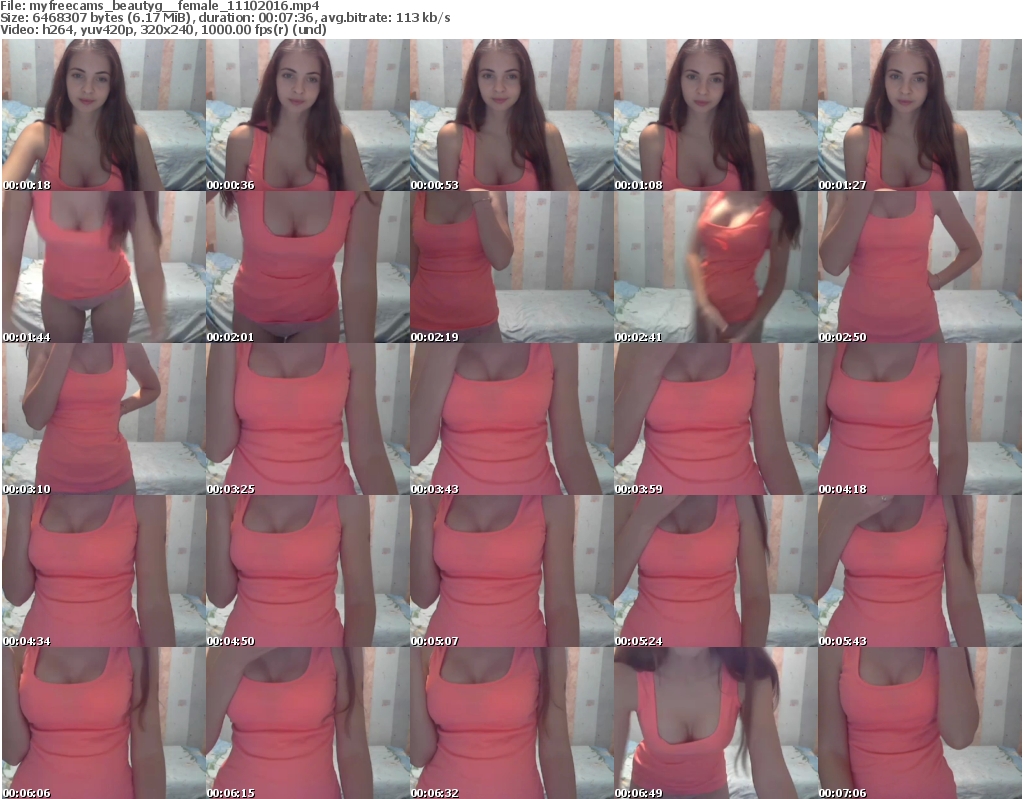Select the final thumbnail at 00:07:06
The image size is (1024, 799).
coord(919,722)
